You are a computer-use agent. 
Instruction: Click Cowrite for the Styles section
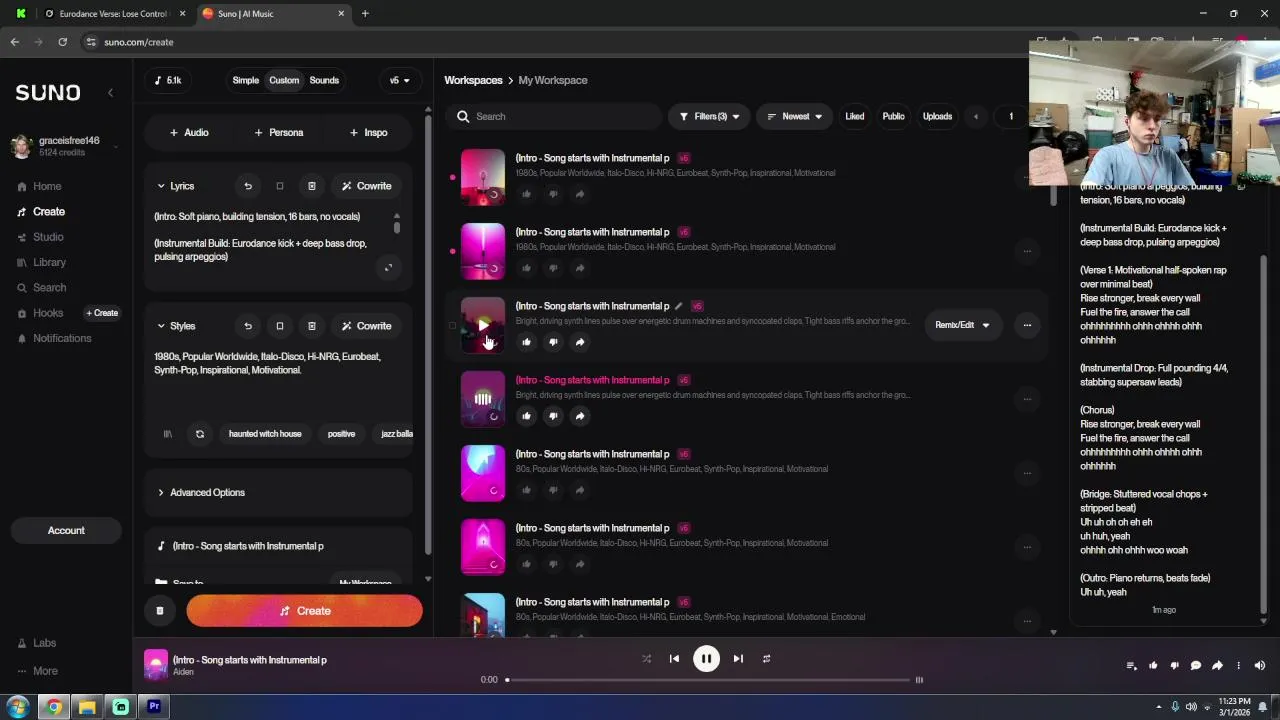click(x=366, y=326)
